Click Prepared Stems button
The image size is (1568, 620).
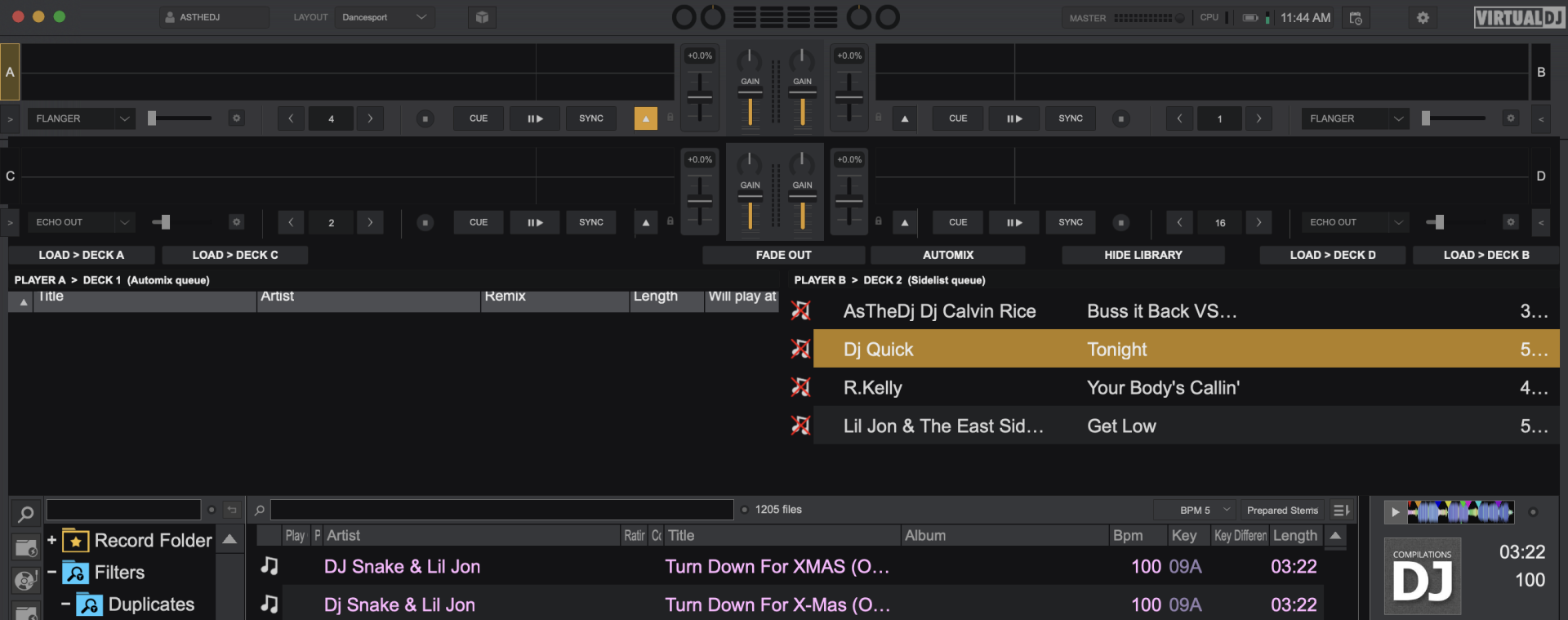pyautogui.click(x=1282, y=510)
